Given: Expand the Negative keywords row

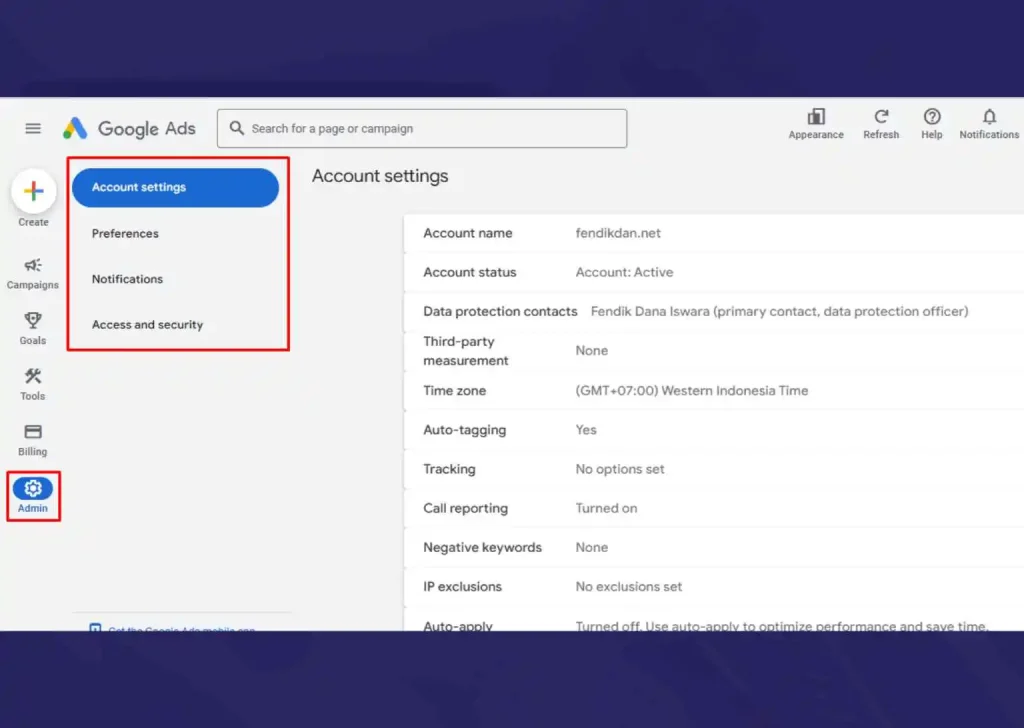Looking at the screenshot, I should pyautogui.click(x=714, y=547).
